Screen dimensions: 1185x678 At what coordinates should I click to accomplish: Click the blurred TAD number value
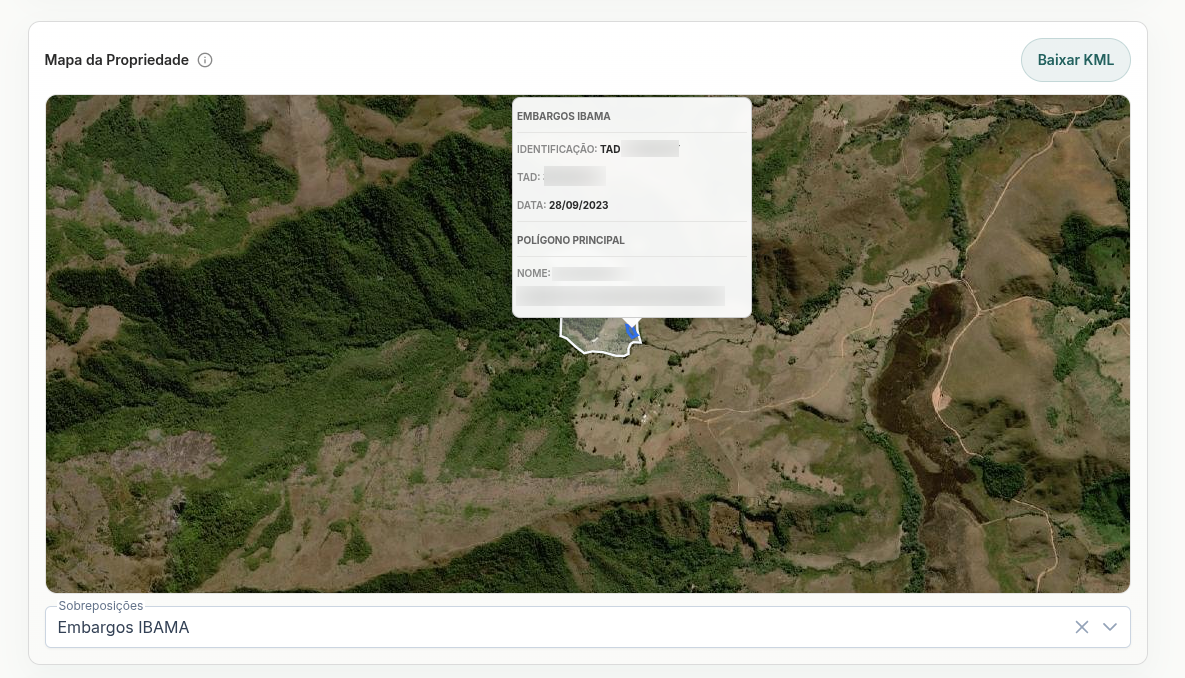tap(574, 177)
